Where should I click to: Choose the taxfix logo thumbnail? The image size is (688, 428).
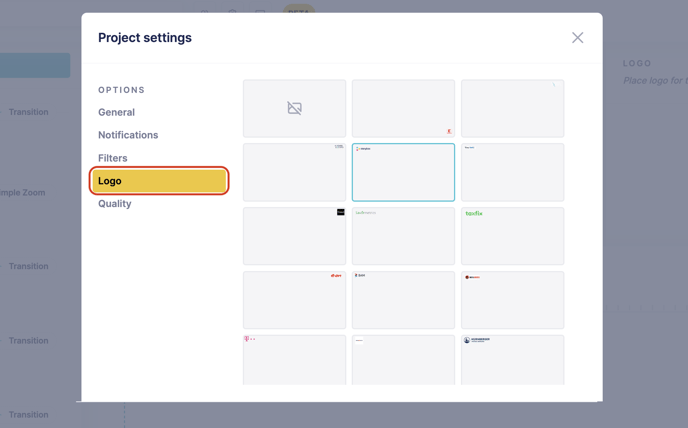tap(512, 236)
